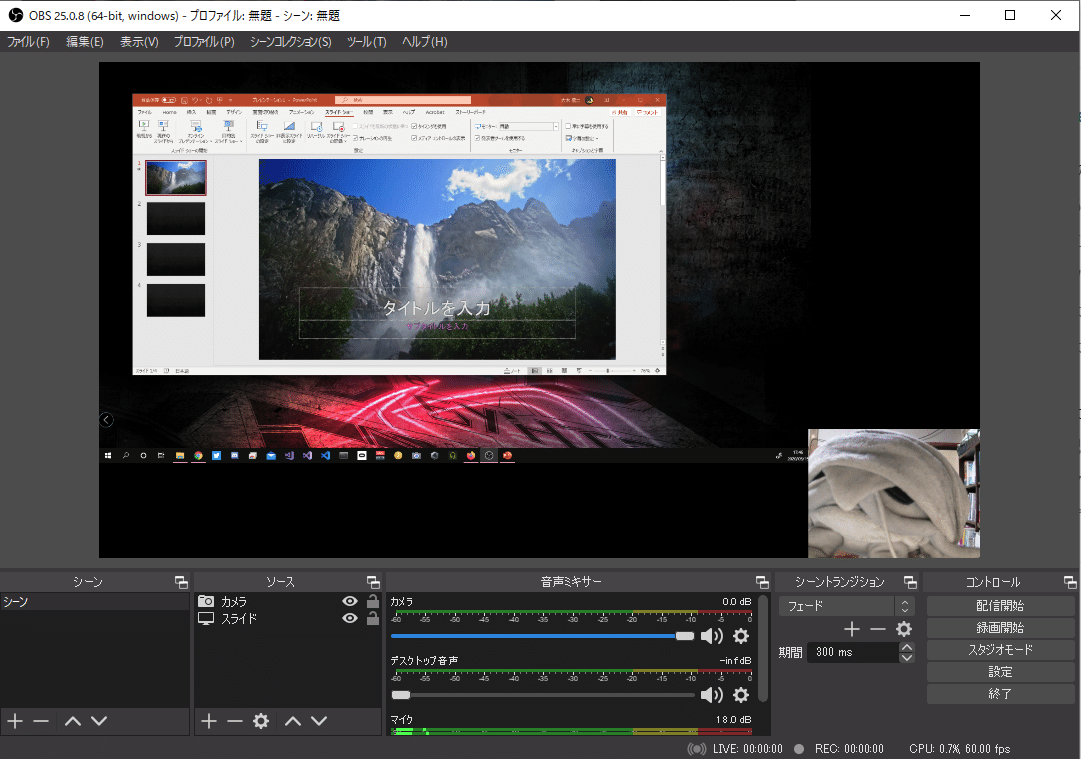Increase transition duration with up arrow
The height and width of the screenshot is (759, 1081).
click(907, 647)
